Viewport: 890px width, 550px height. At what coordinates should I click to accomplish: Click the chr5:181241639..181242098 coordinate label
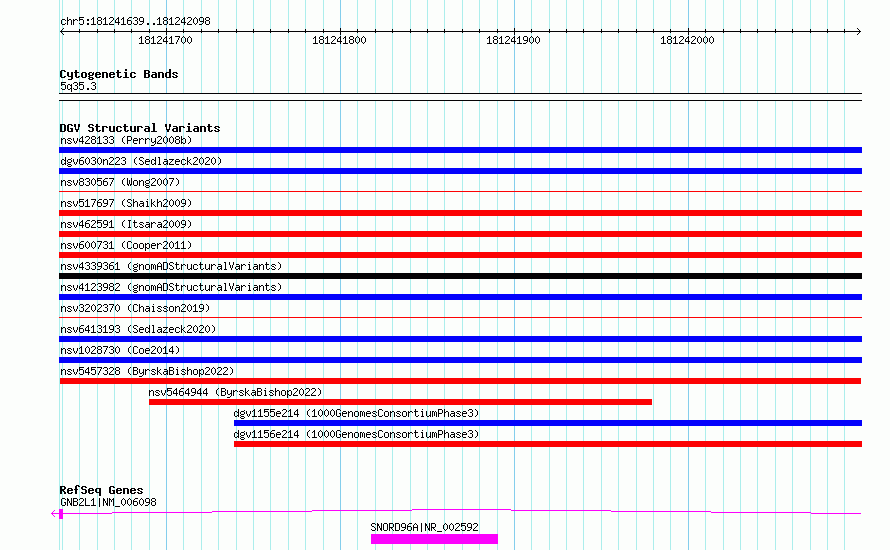point(135,21)
